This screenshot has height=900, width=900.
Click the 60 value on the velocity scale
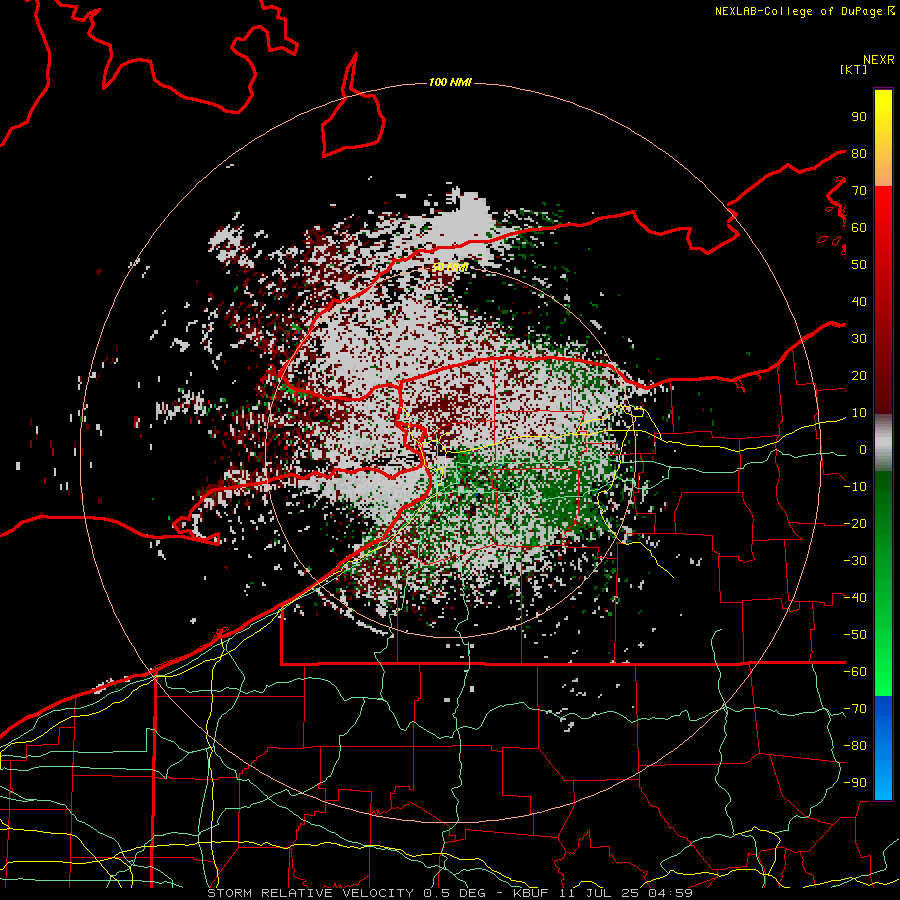(x=859, y=227)
